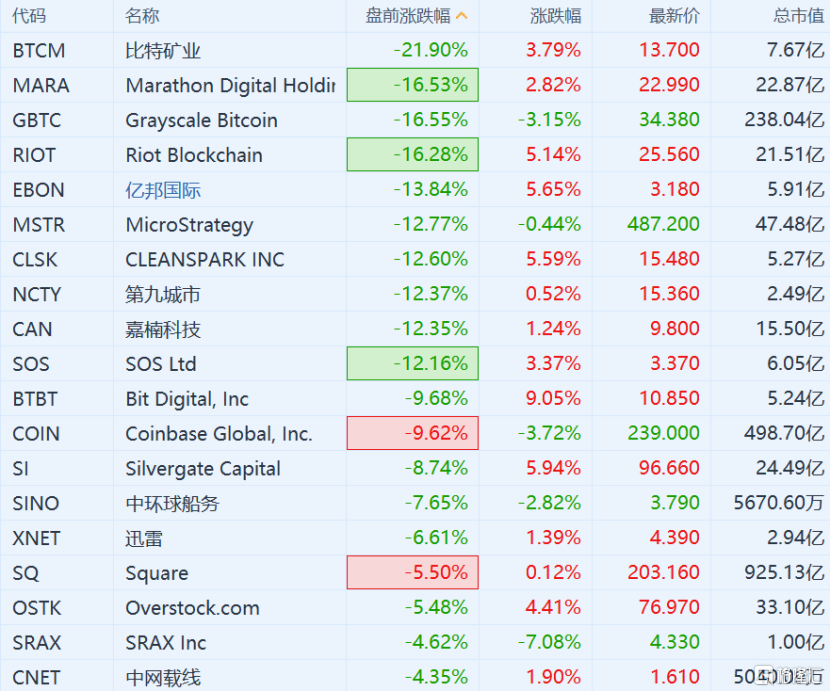Select the 嘉楠科技 stock name

pyautogui.click(x=163, y=329)
